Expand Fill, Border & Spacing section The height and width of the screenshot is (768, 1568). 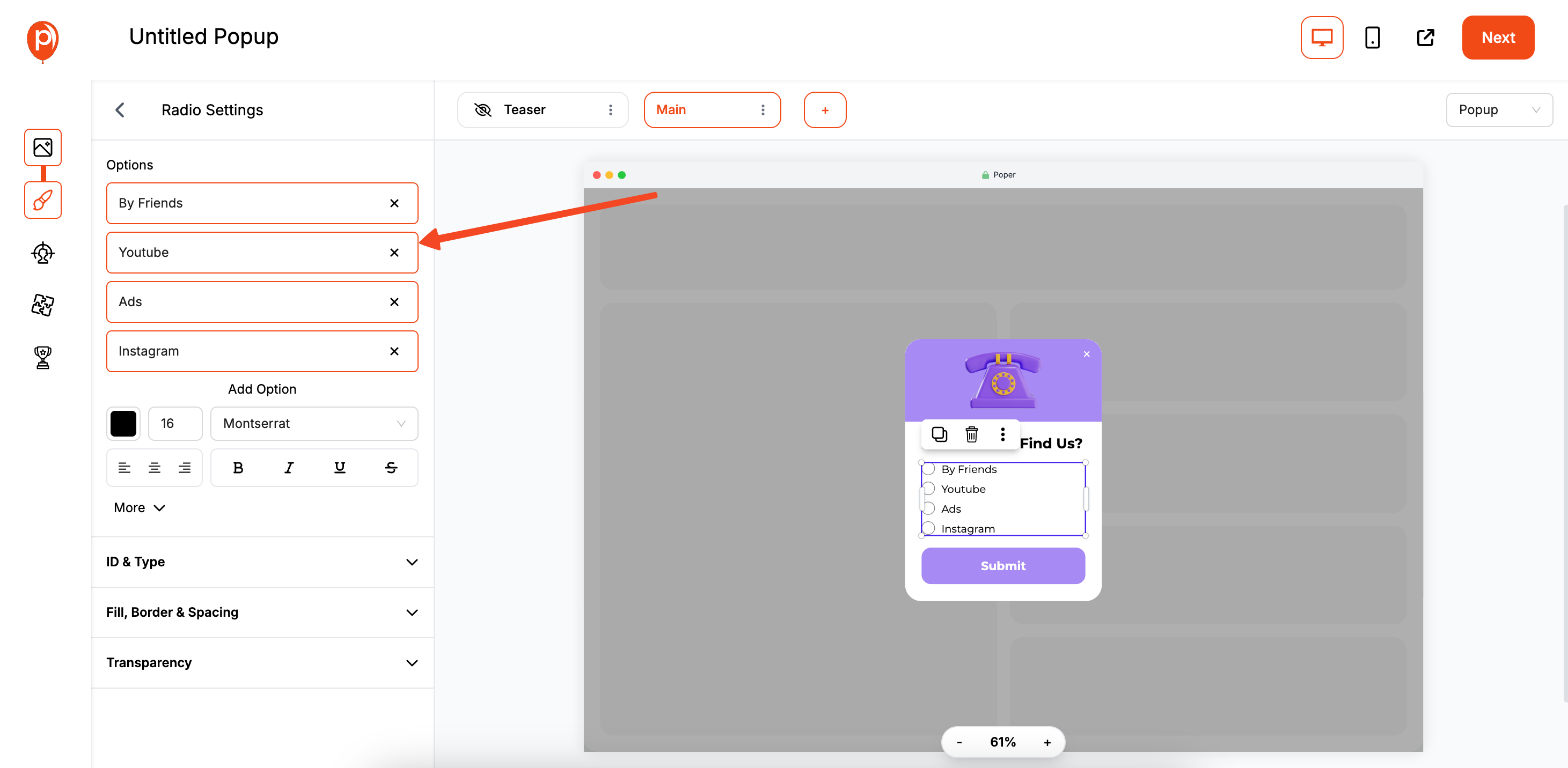[x=262, y=612]
